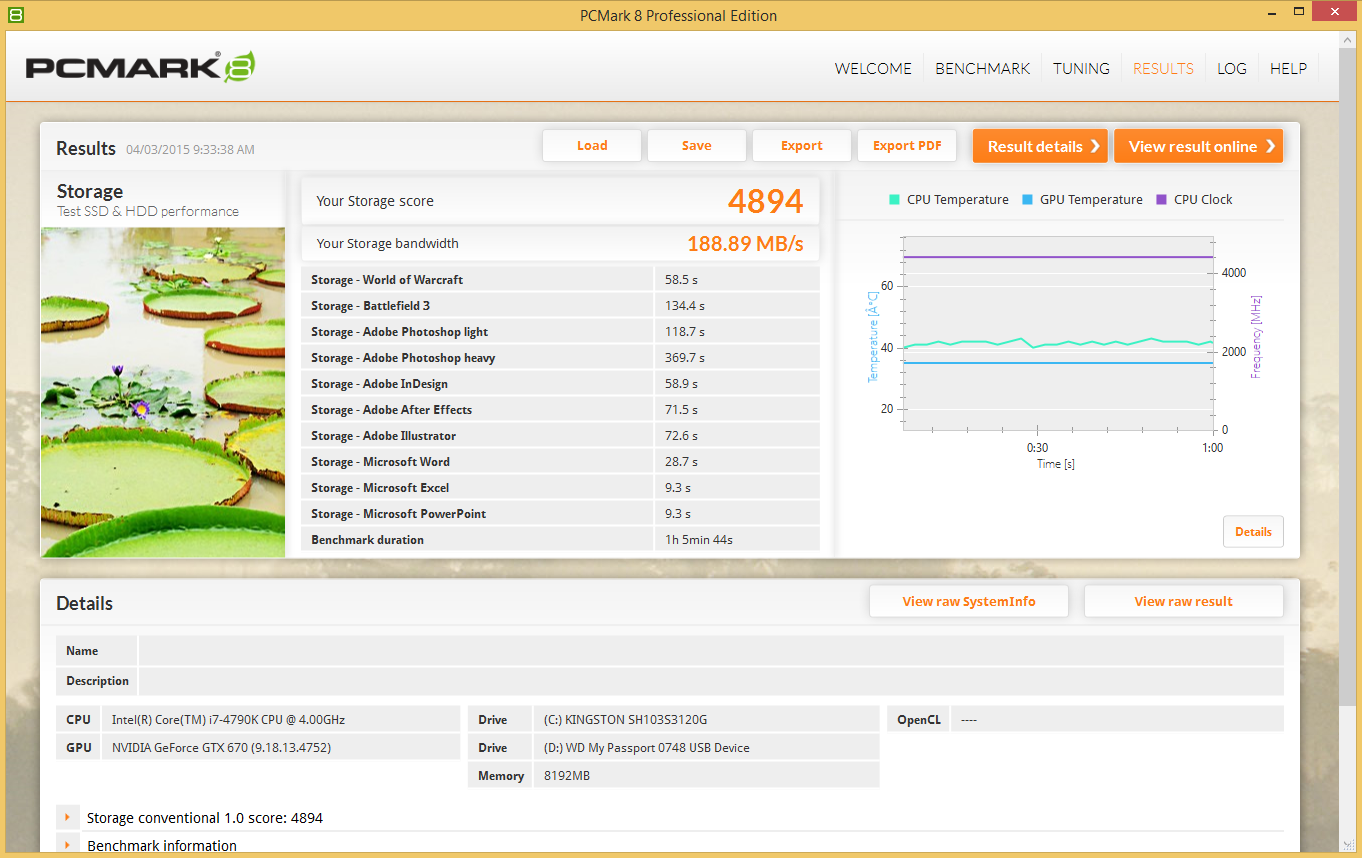Click Export PDF button
The image size is (1362, 858).
pos(907,146)
